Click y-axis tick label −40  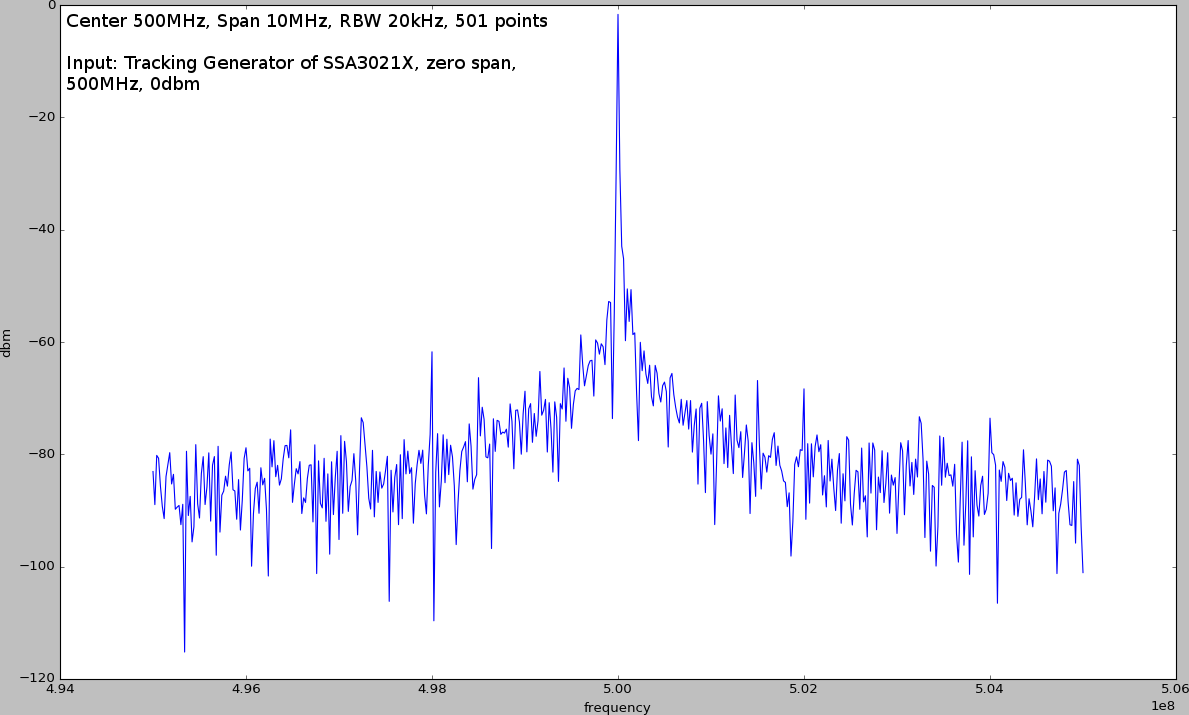click(x=42, y=229)
